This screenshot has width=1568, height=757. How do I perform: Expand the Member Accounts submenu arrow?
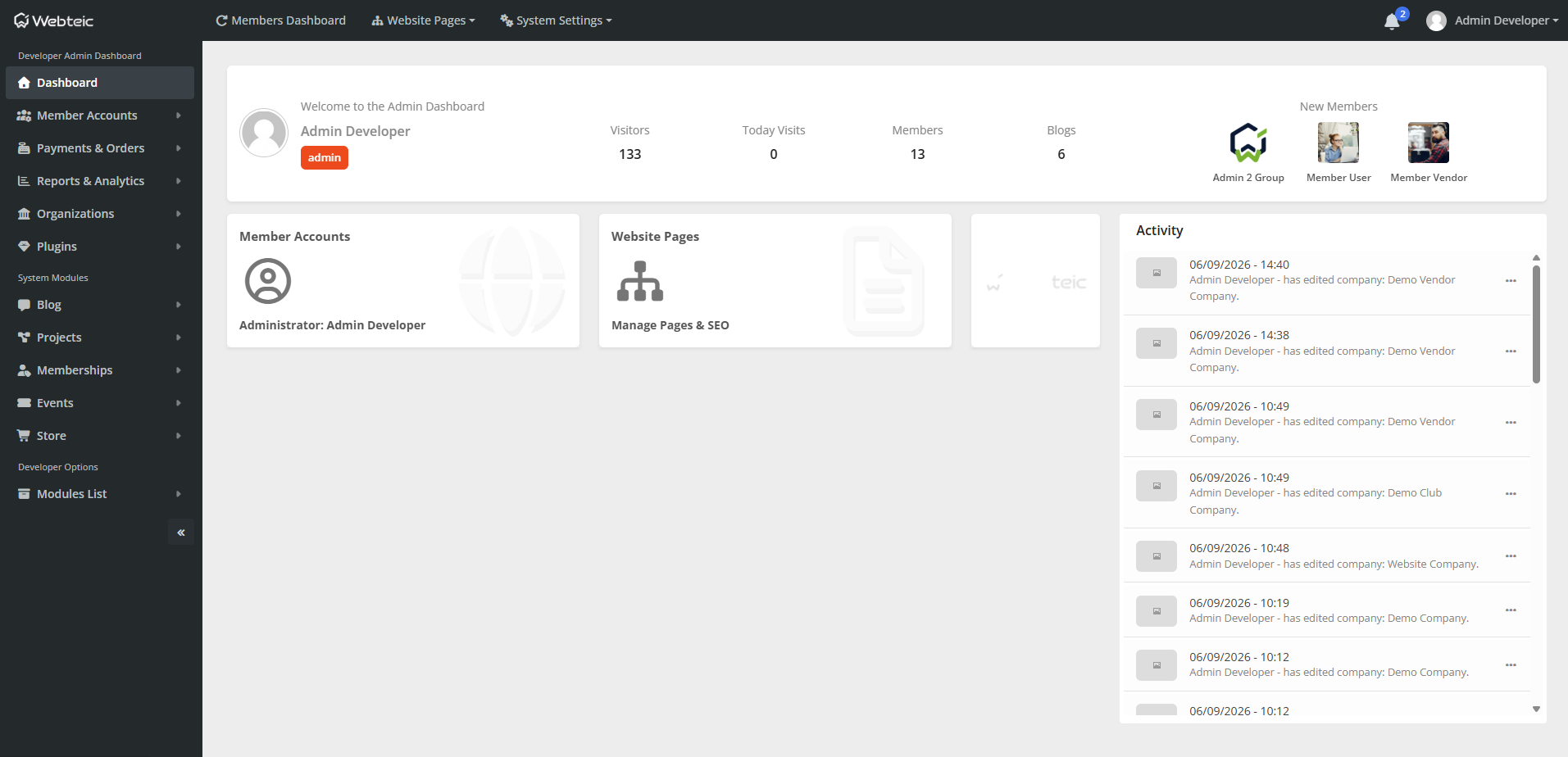tap(179, 116)
